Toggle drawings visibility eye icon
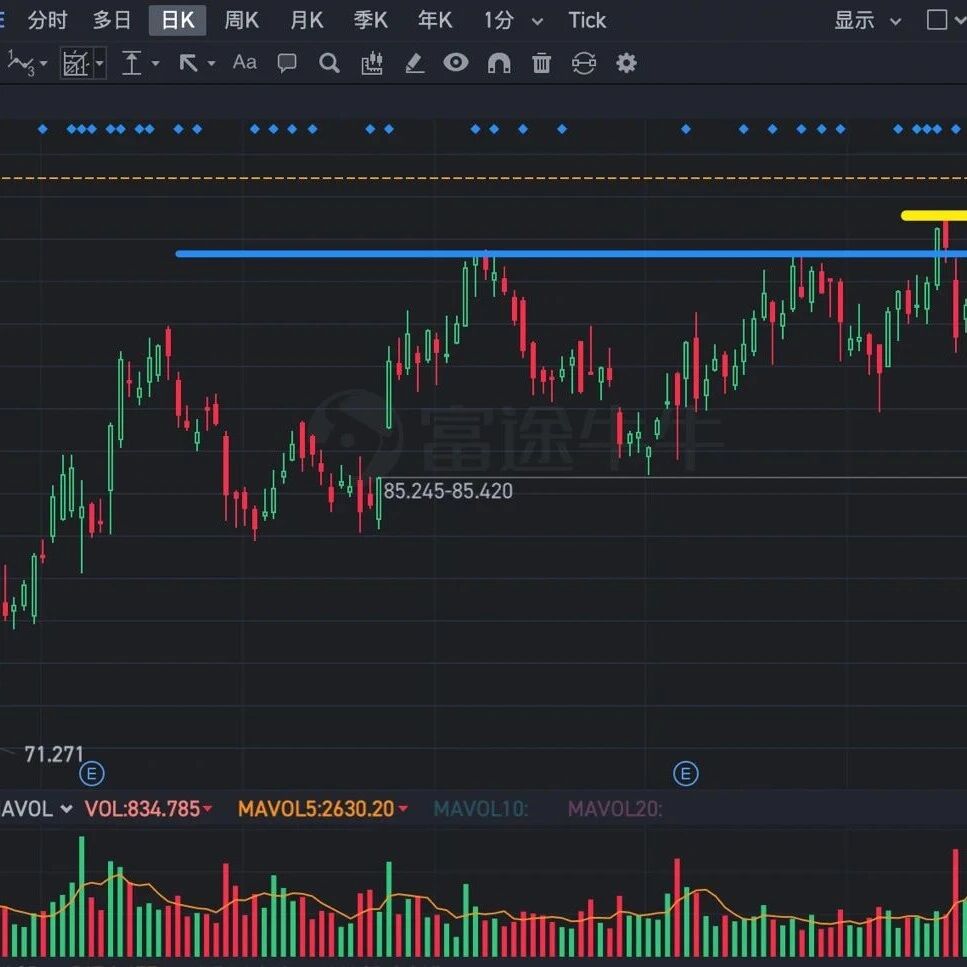 (456, 62)
